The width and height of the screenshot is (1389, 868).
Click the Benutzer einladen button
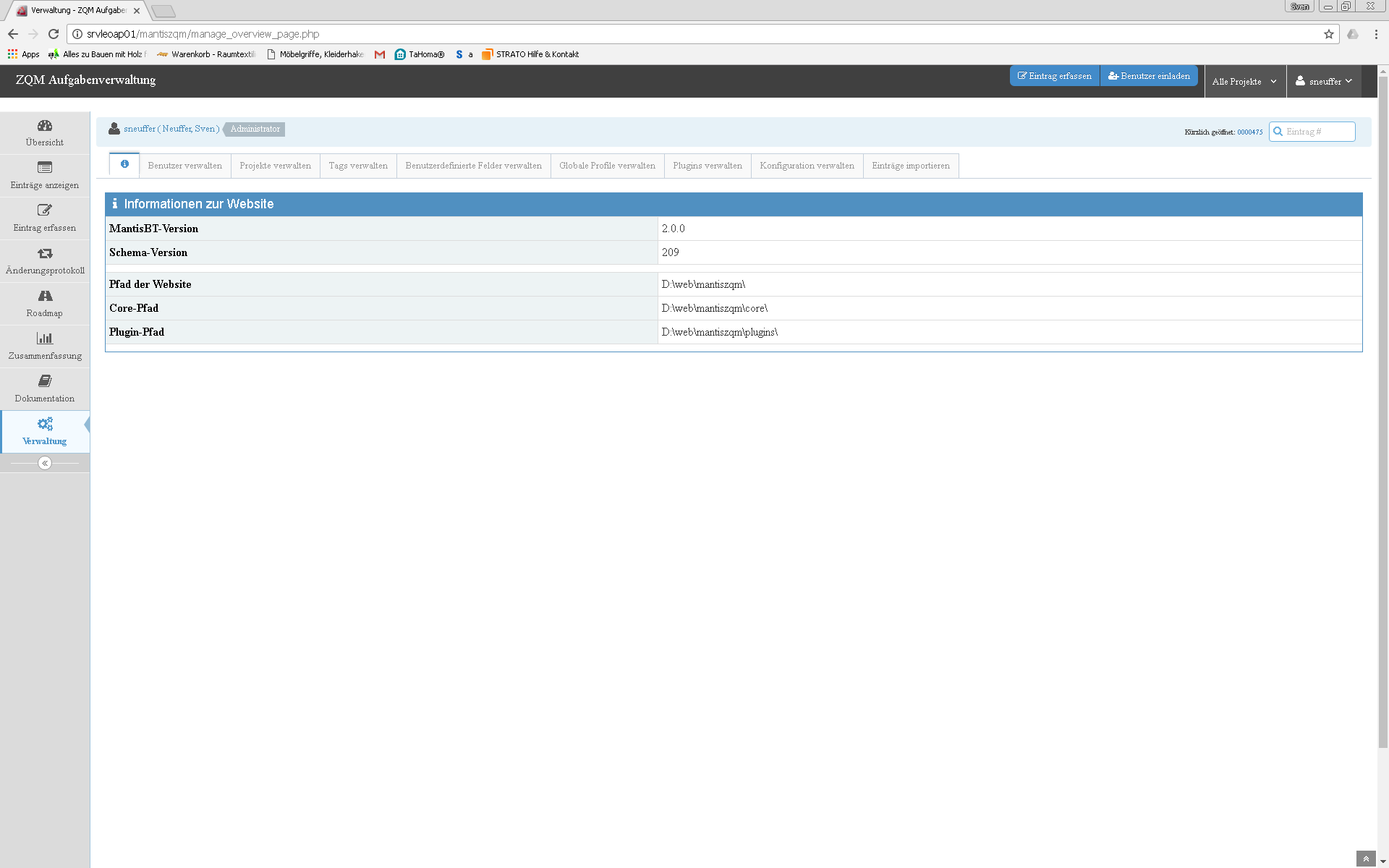coord(1149,76)
